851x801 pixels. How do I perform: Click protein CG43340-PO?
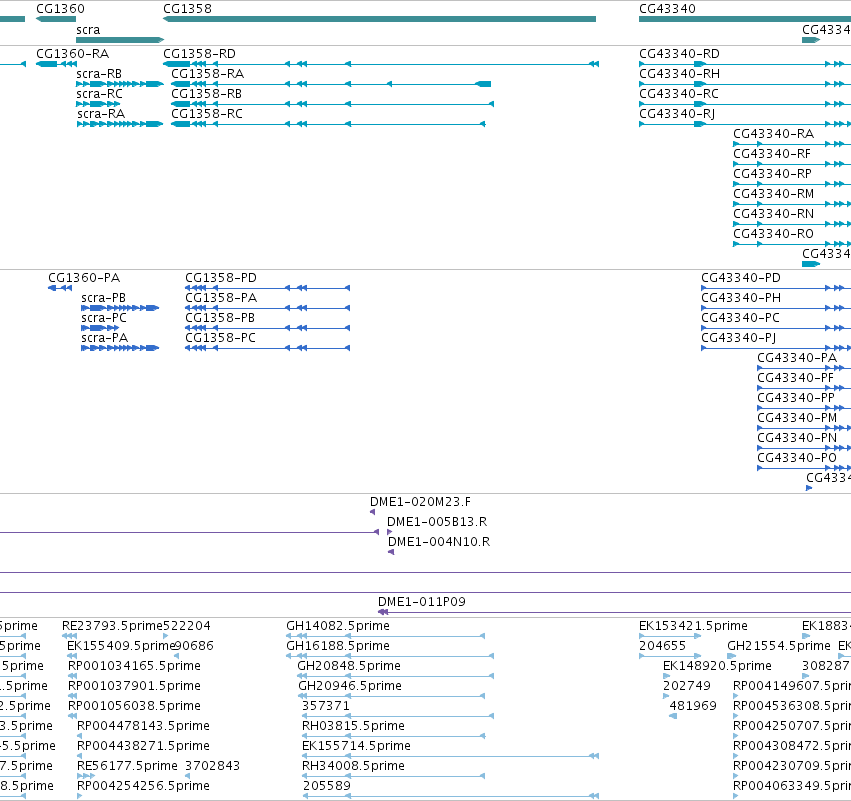click(x=797, y=459)
